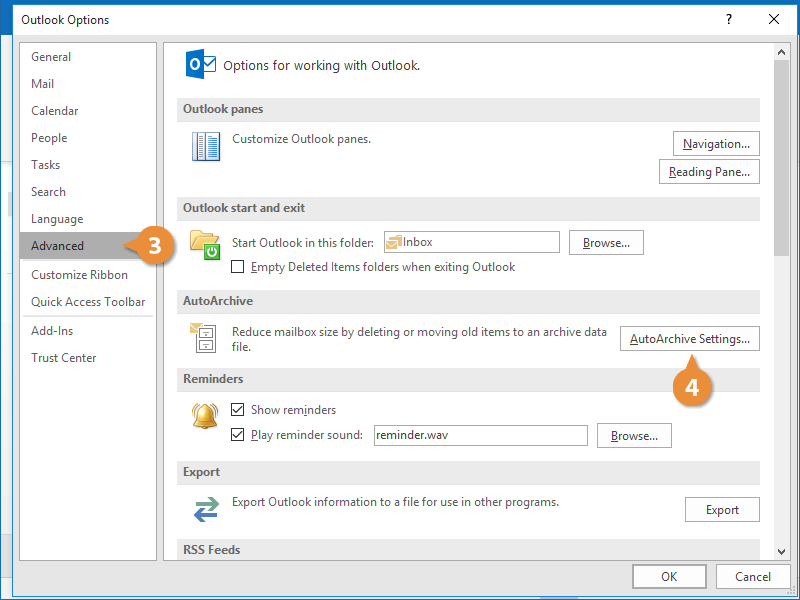
Task: Click the 'AutoArchive' section heading
Action: (218, 301)
